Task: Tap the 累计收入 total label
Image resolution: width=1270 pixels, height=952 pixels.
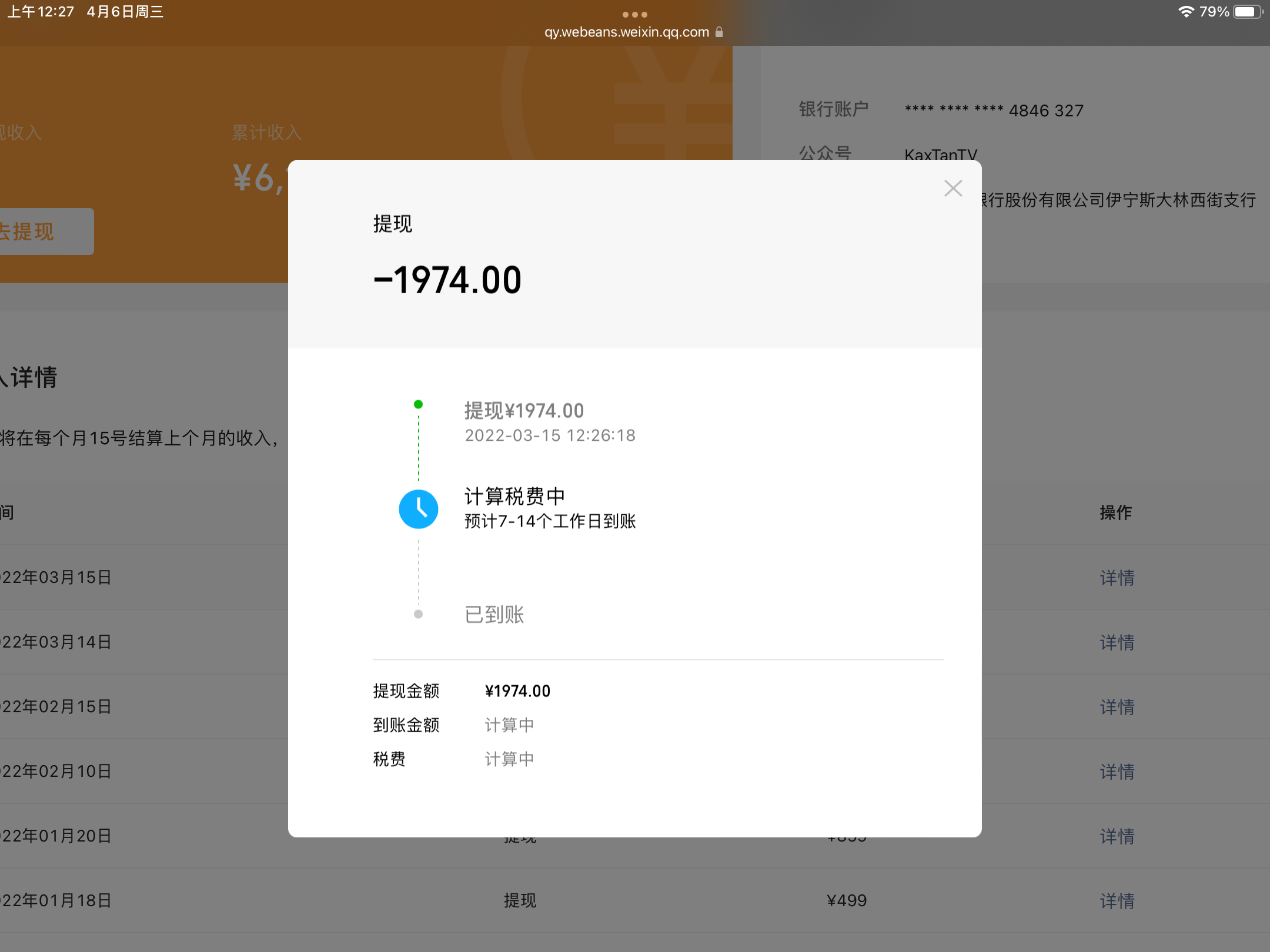Action: (x=266, y=132)
